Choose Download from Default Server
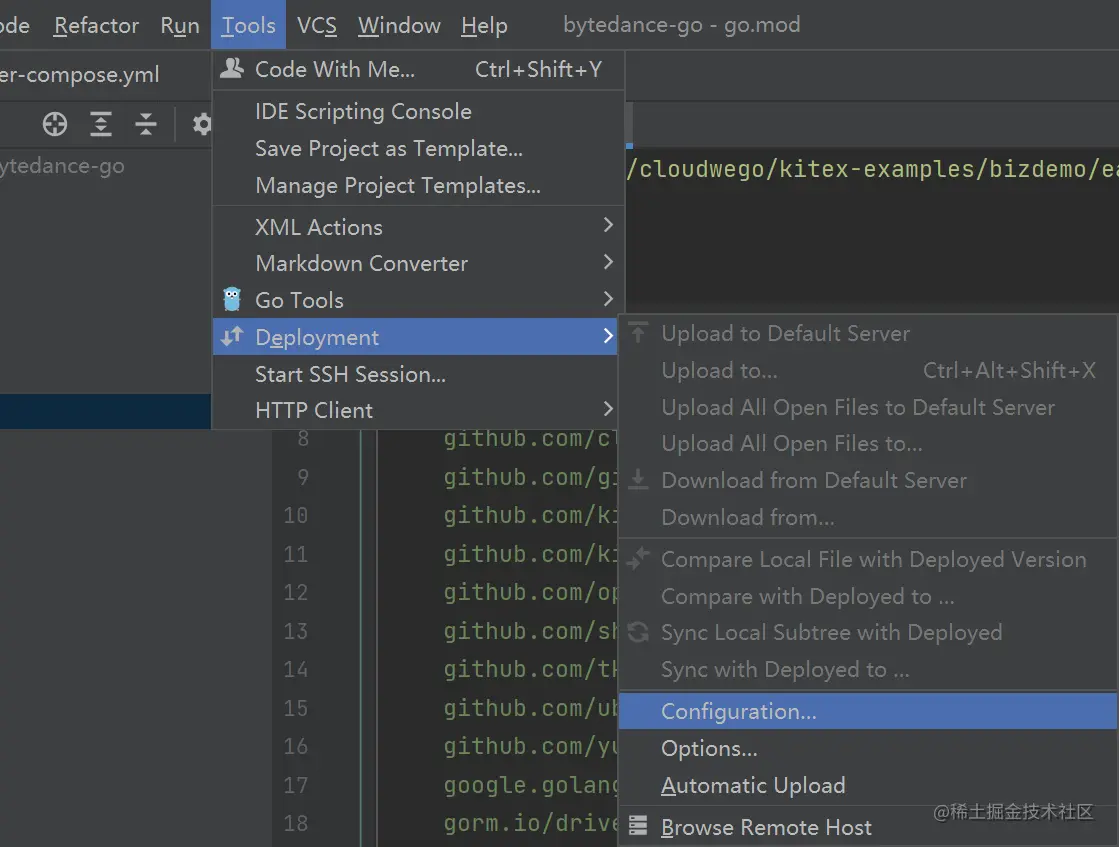 click(x=868, y=480)
